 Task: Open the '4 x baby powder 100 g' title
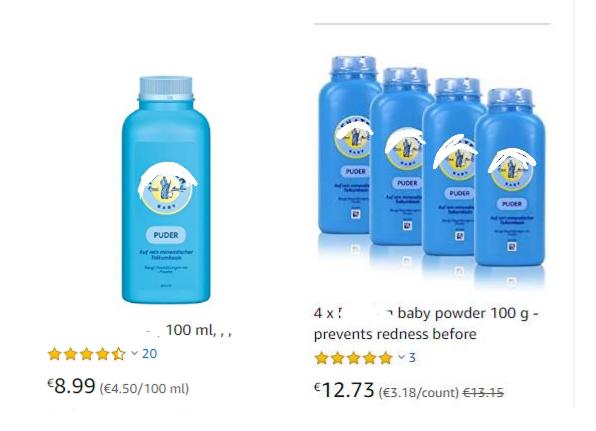click(x=426, y=314)
